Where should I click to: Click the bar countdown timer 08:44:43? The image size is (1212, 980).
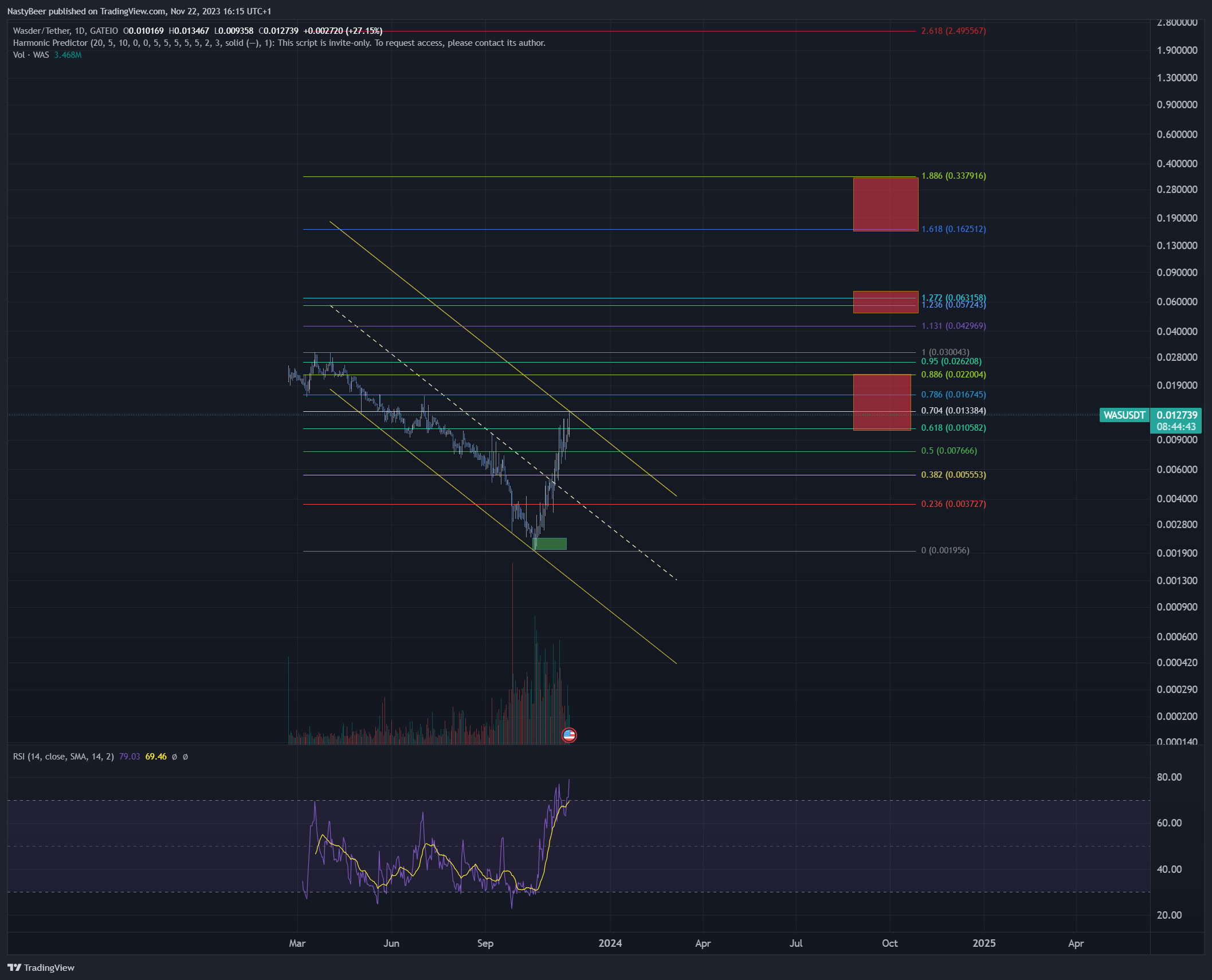(1176, 427)
